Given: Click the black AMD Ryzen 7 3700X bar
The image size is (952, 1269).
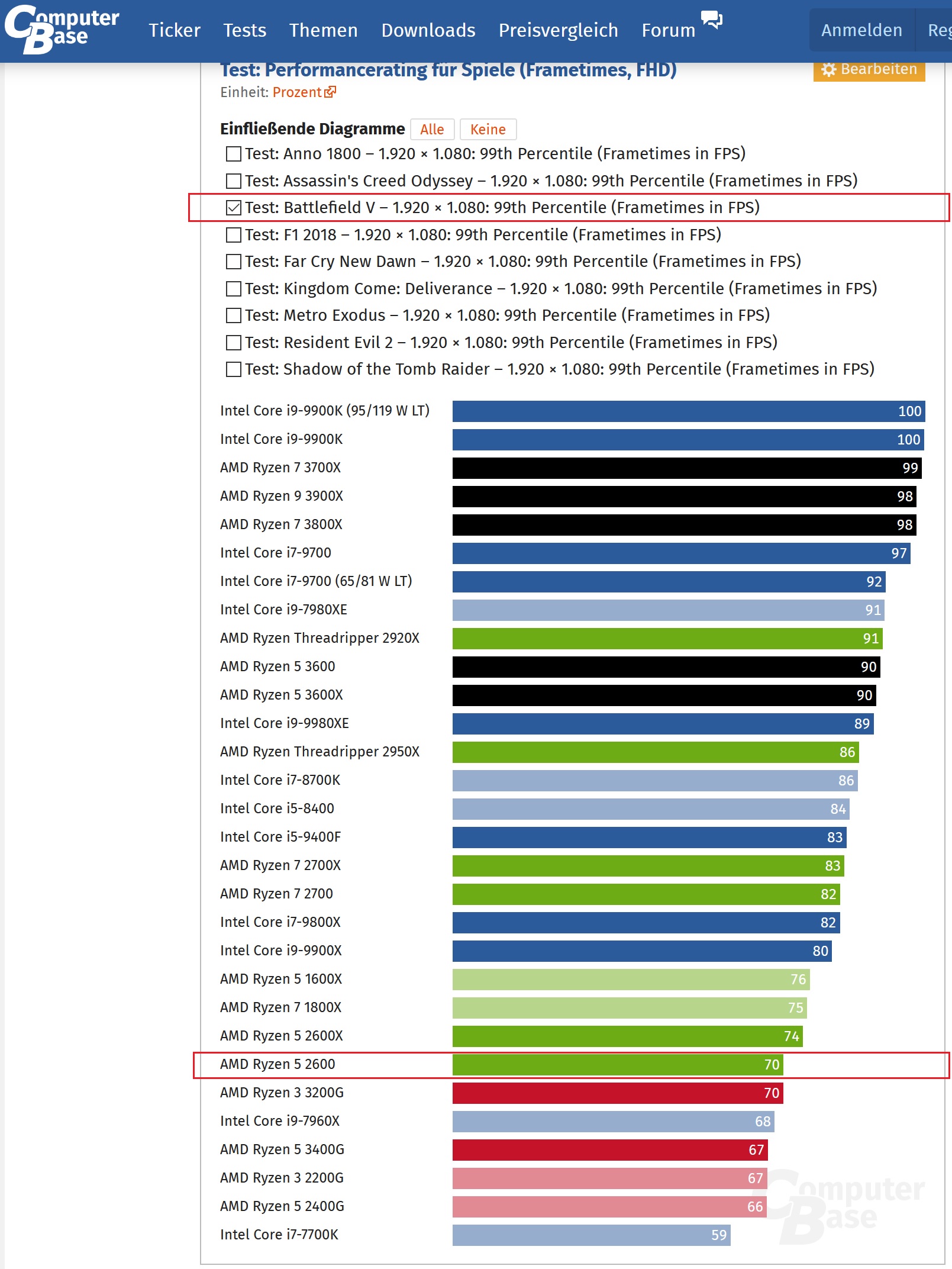Looking at the screenshot, I should click(x=687, y=468).
